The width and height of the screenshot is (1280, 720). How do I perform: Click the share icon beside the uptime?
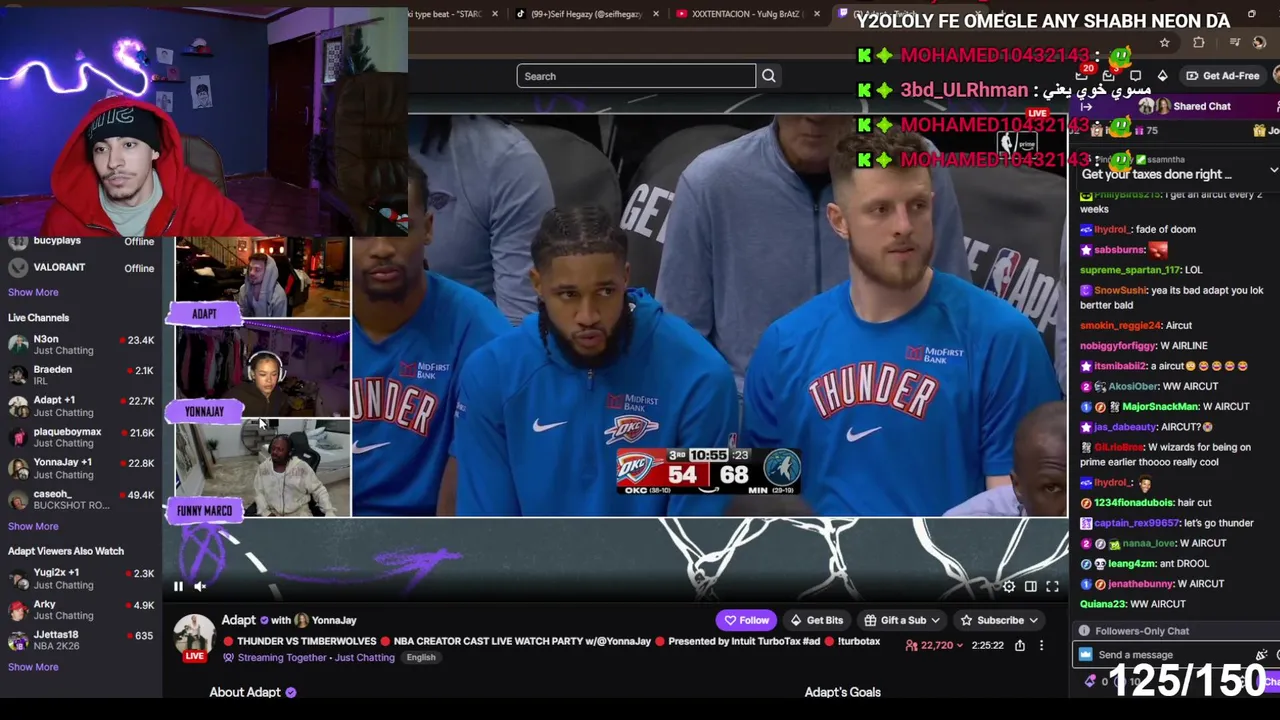[1020, 646]
